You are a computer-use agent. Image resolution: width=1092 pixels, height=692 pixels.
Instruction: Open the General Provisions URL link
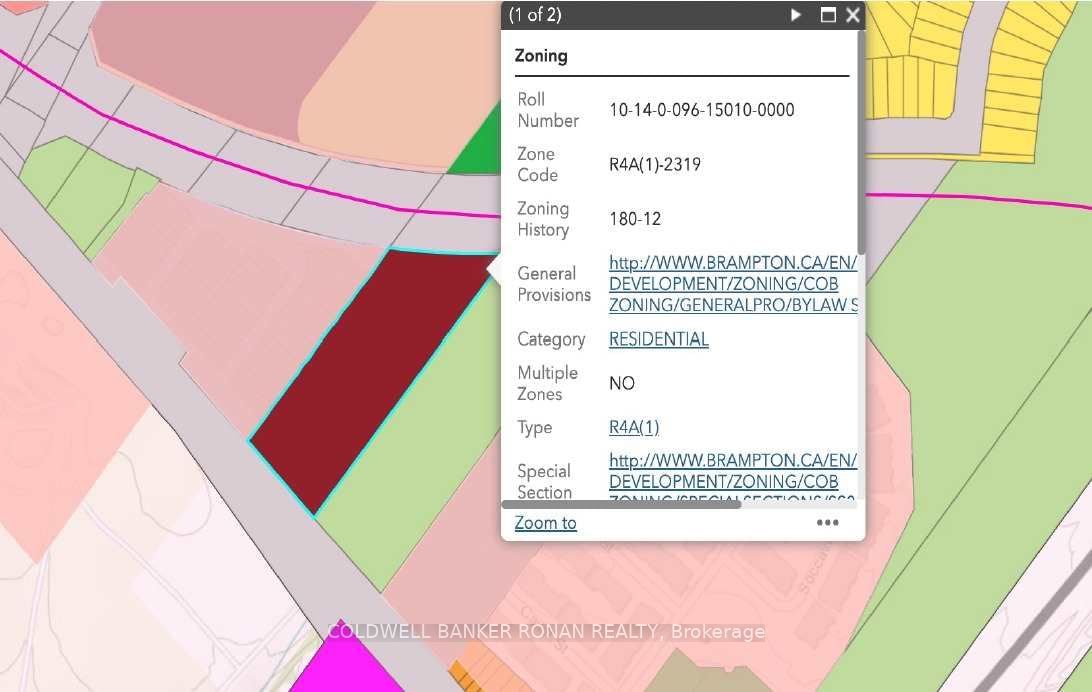(x=733, y=284)
